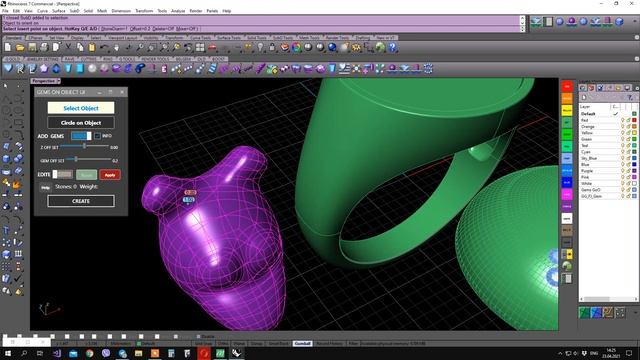Toggle lock icon for Pink layer

[628, 177]
